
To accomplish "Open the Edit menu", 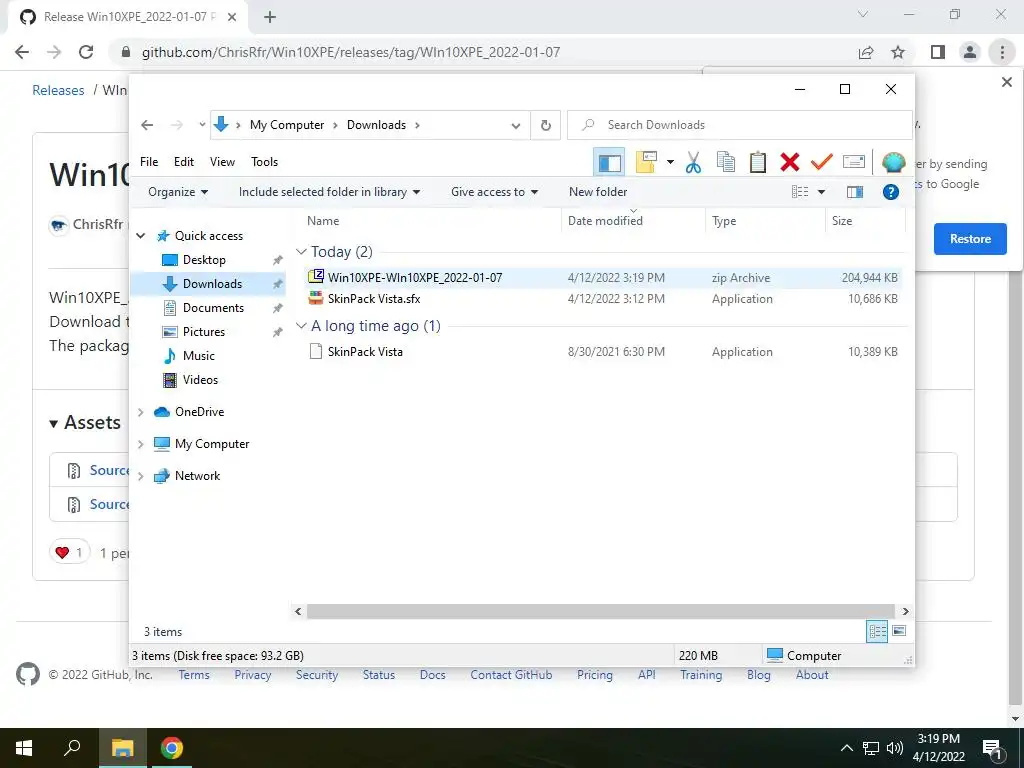I will coord(184,162).
